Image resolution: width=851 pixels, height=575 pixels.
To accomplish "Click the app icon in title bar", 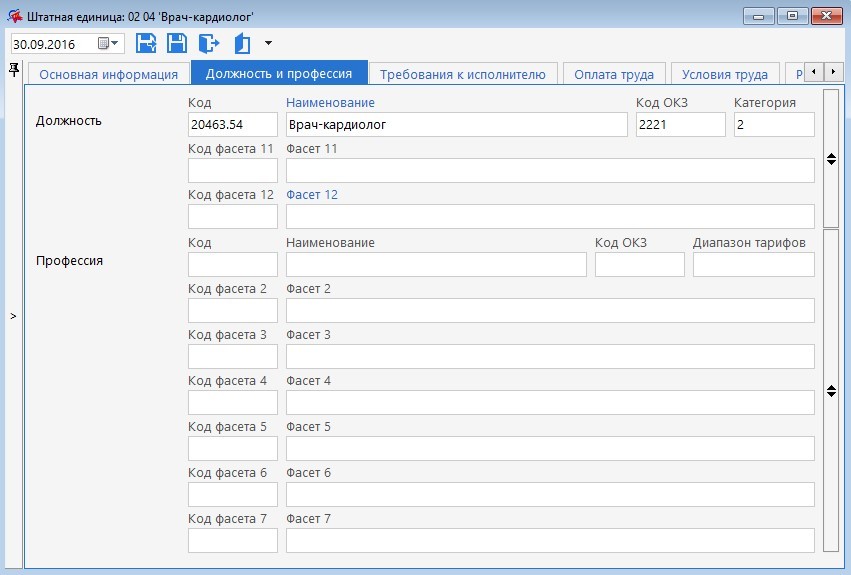I will pyautogui.click(x=15, y=16).
